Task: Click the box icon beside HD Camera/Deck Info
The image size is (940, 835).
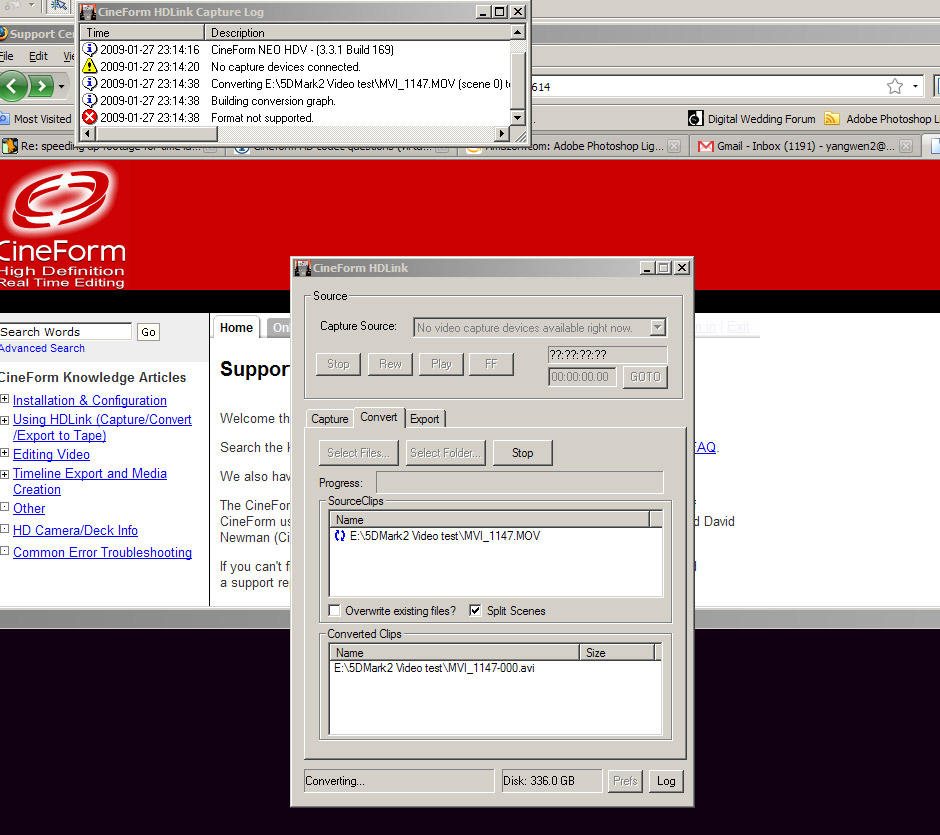Action: pos(5,529)
